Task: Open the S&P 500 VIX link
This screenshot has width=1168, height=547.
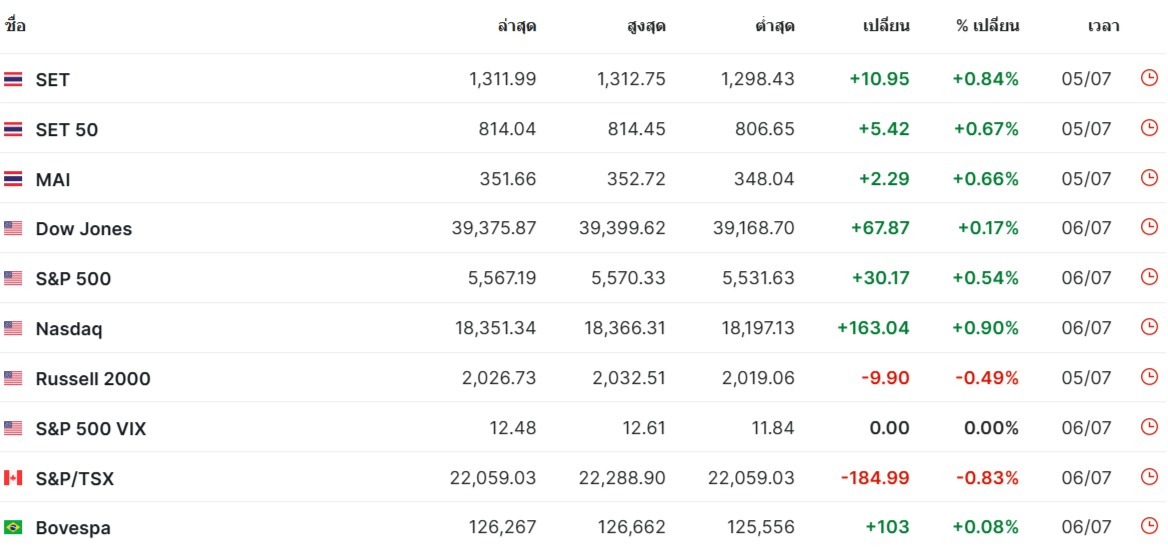Action: click(x=91, y=429)
